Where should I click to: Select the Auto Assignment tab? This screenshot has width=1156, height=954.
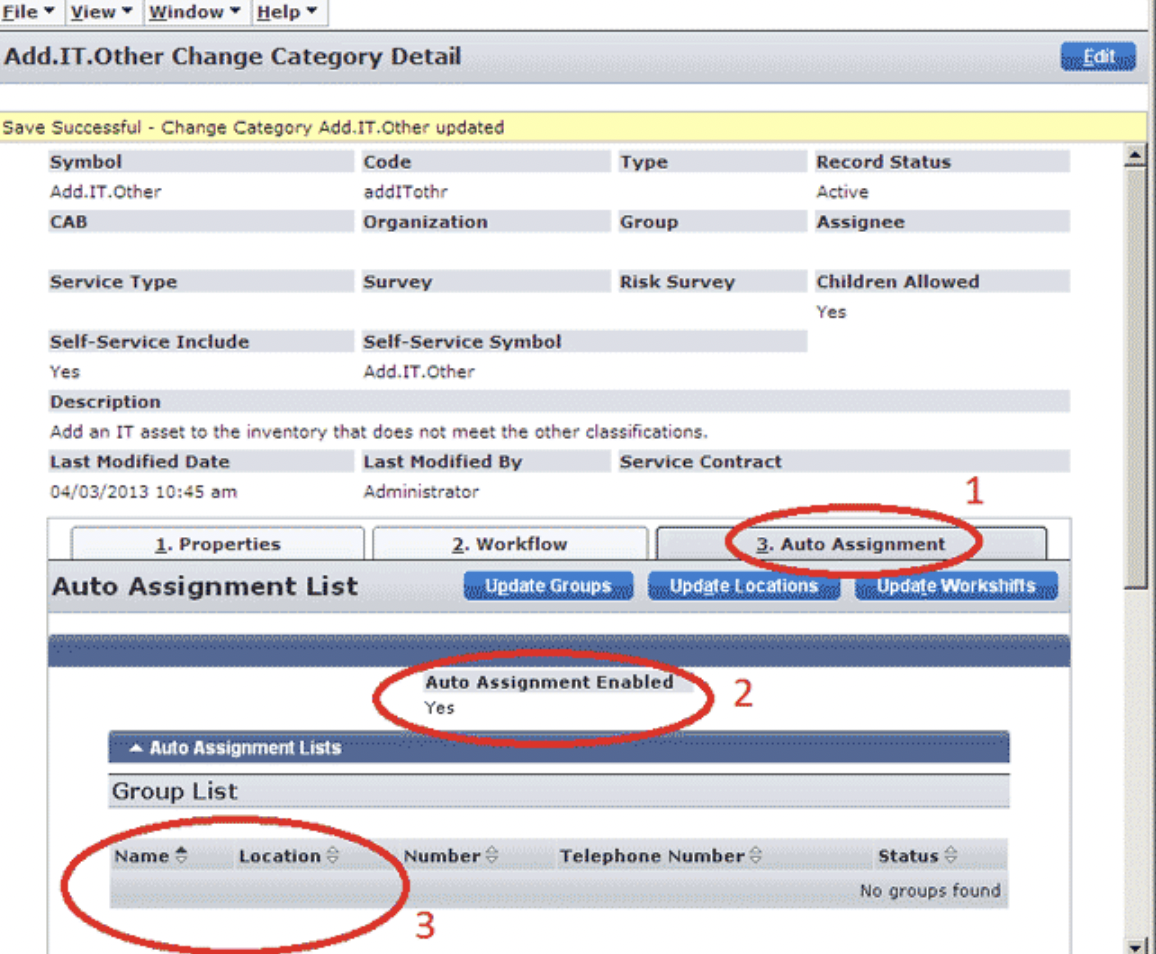850,545
